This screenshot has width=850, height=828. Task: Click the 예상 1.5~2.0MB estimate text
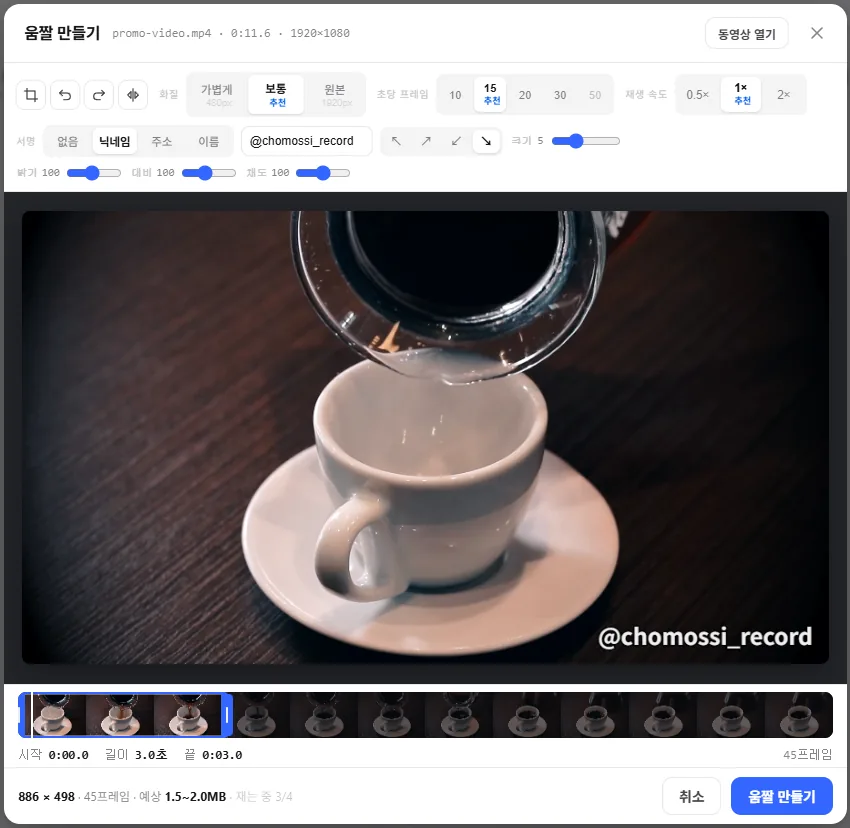coord(183,797)
